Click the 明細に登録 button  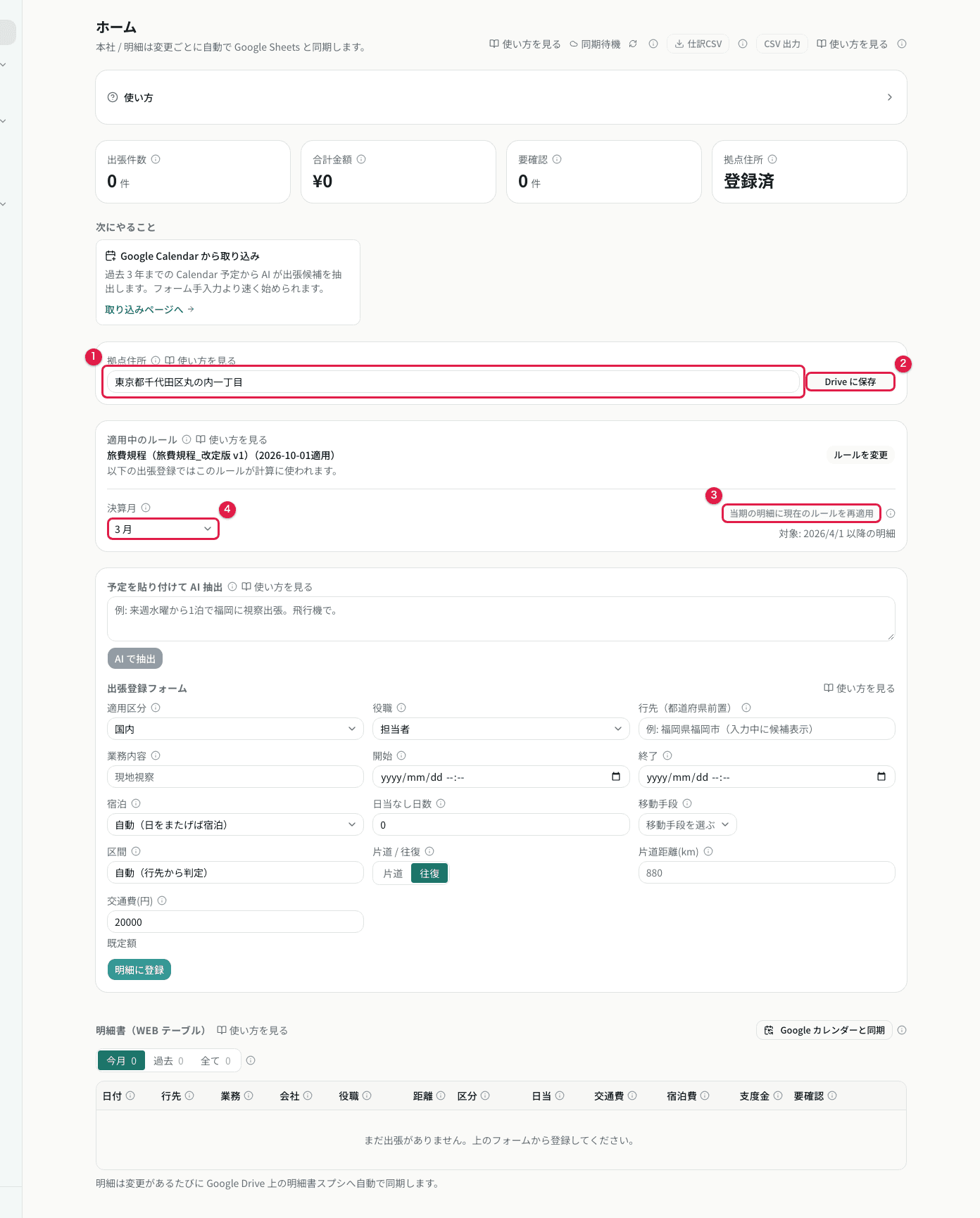tap(139, 969)
